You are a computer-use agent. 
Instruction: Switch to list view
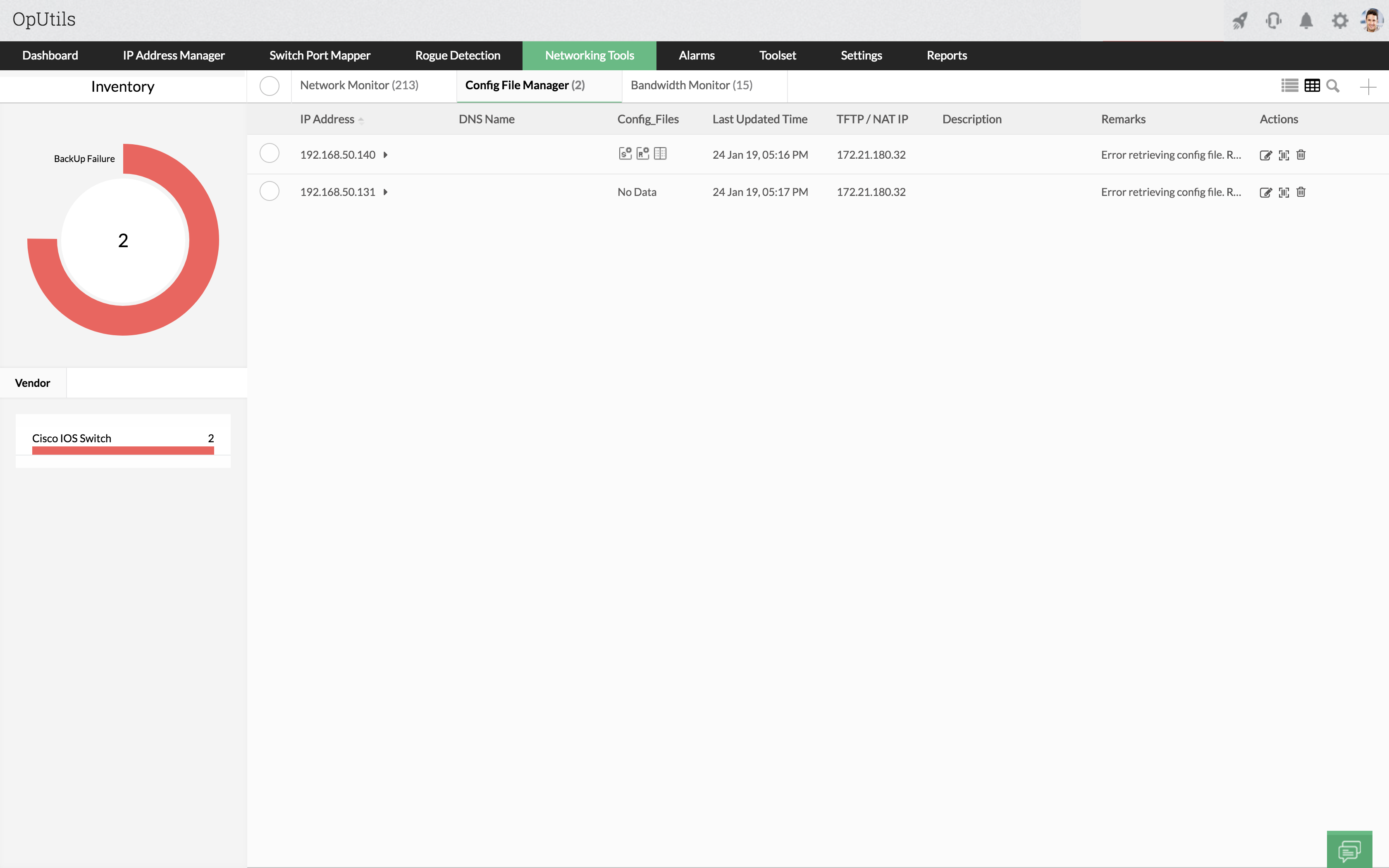[x=1289, y=86]
